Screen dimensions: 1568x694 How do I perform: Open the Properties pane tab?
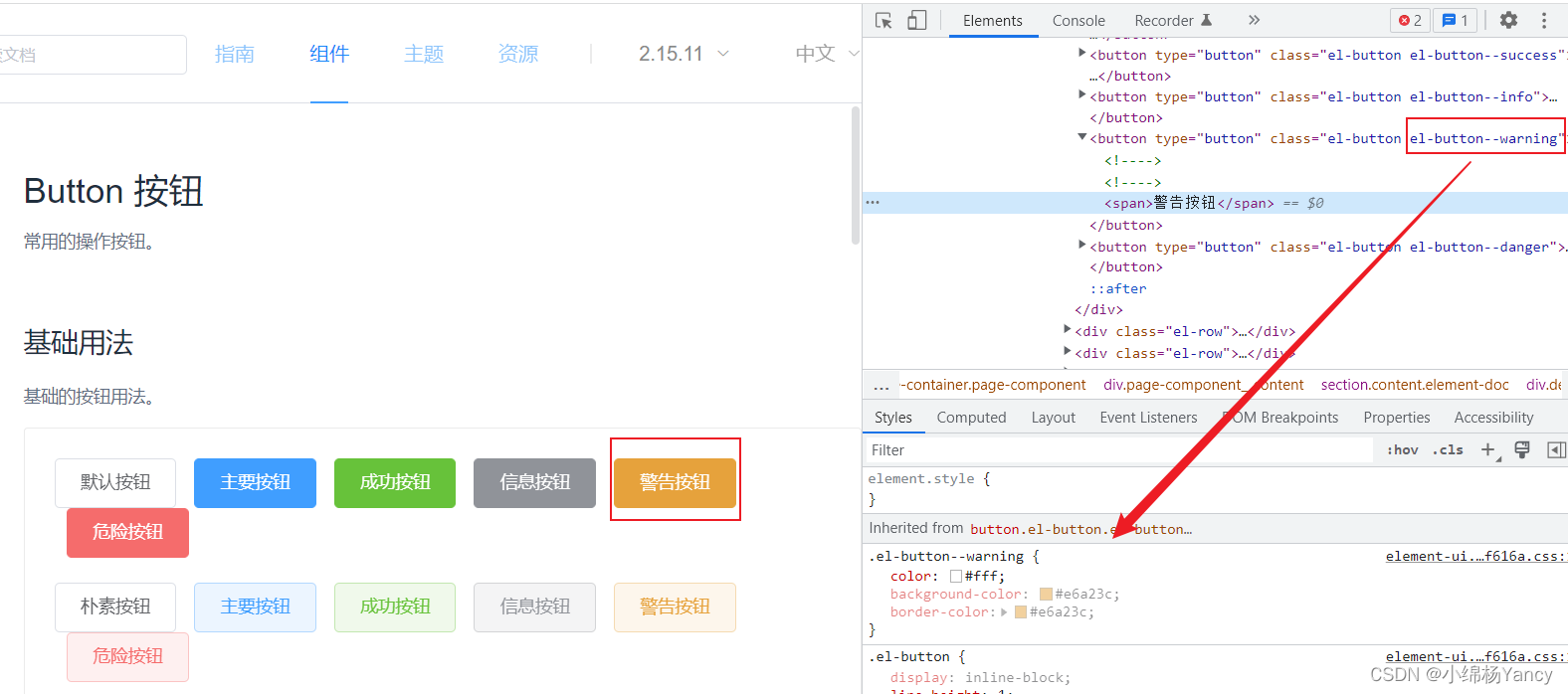pyautogui.click(x=1396, y=418)
